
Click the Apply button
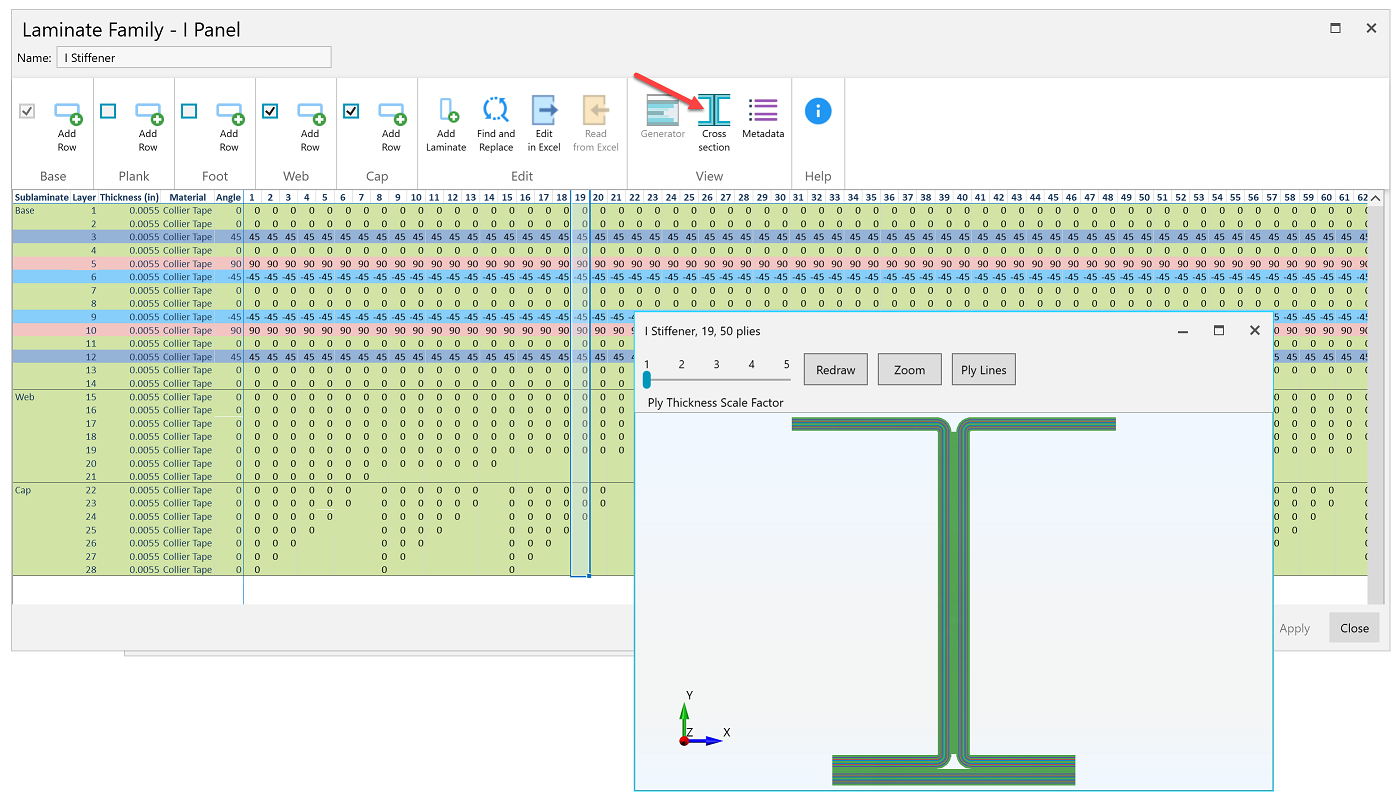(1294, 628)
